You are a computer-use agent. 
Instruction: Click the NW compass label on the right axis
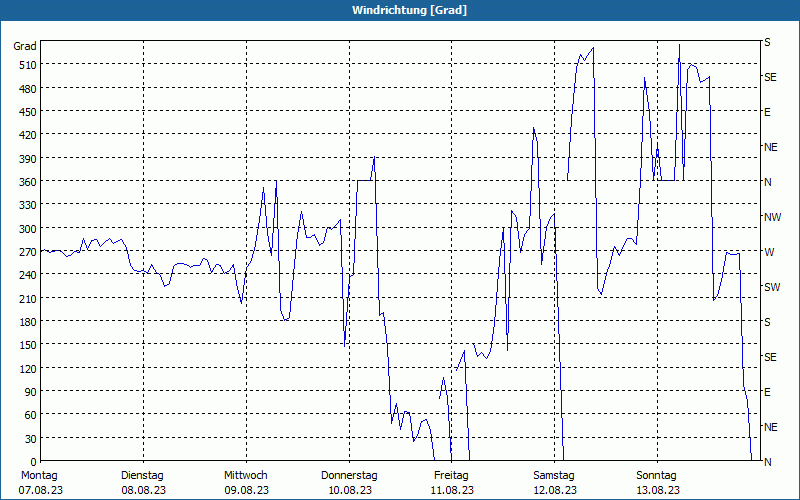click(x=772, y=217)
